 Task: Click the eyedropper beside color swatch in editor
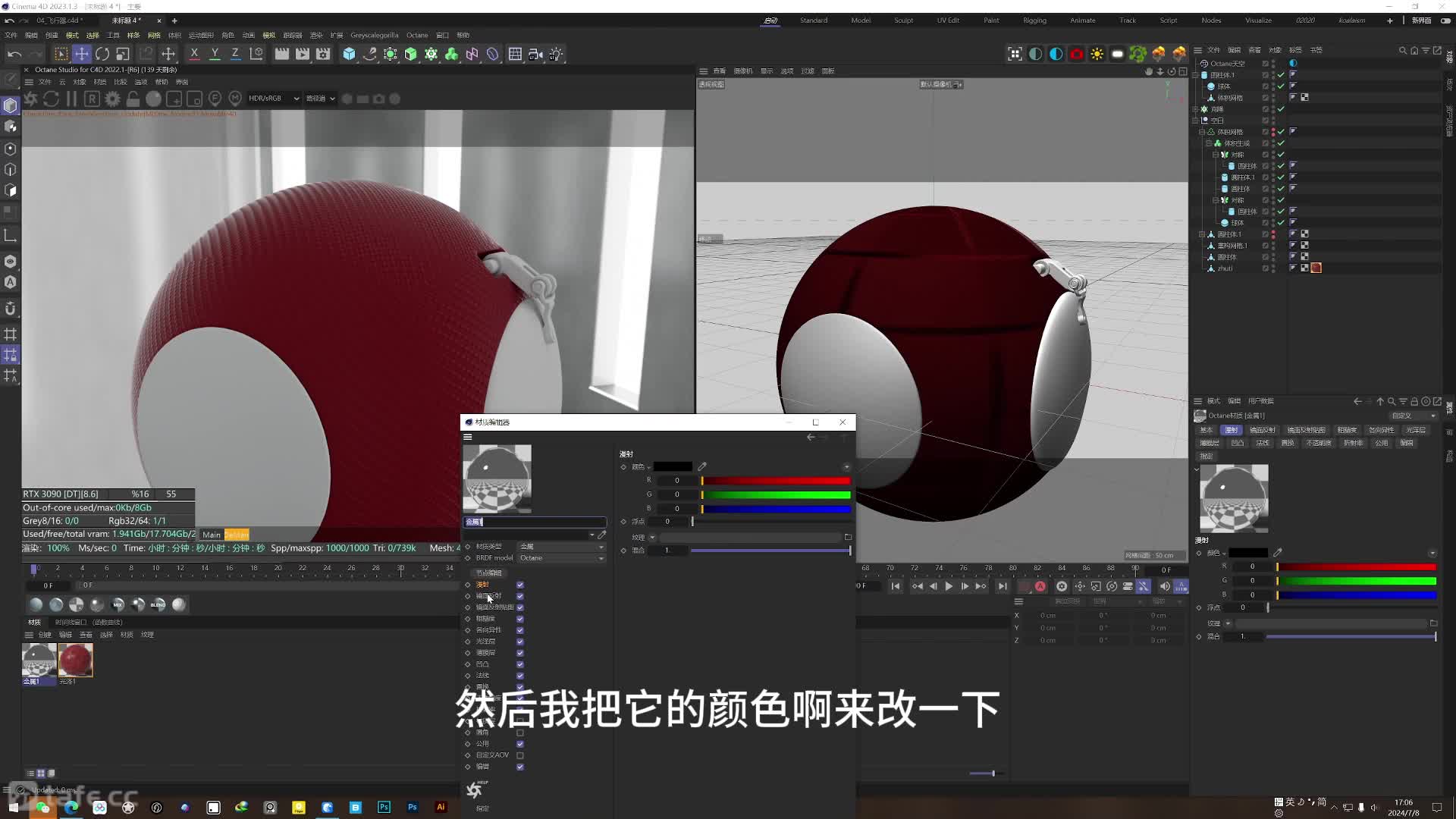(702, 466)
